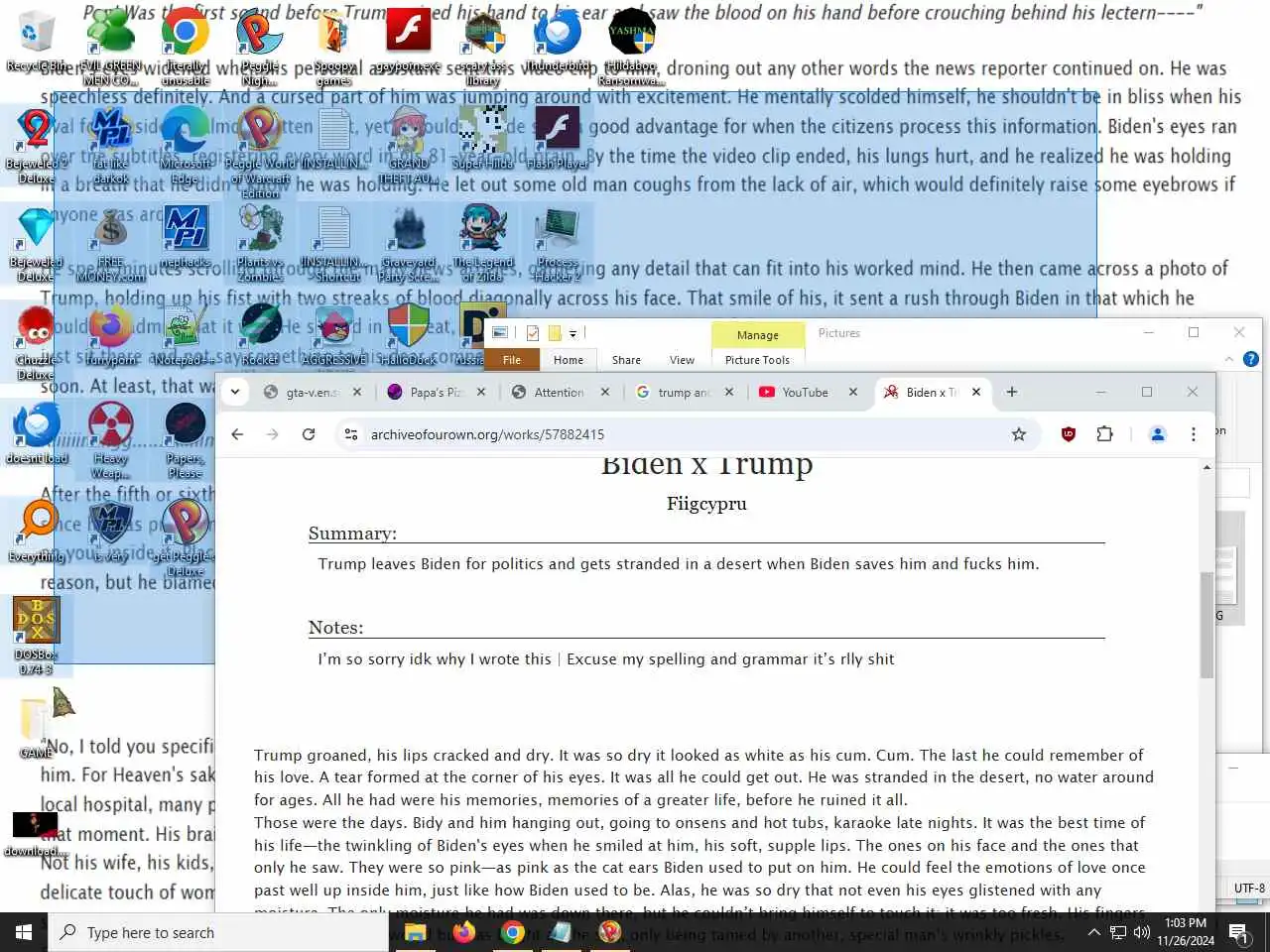Expand the File Explorer ribbon chevron

tap(1229, 359)
